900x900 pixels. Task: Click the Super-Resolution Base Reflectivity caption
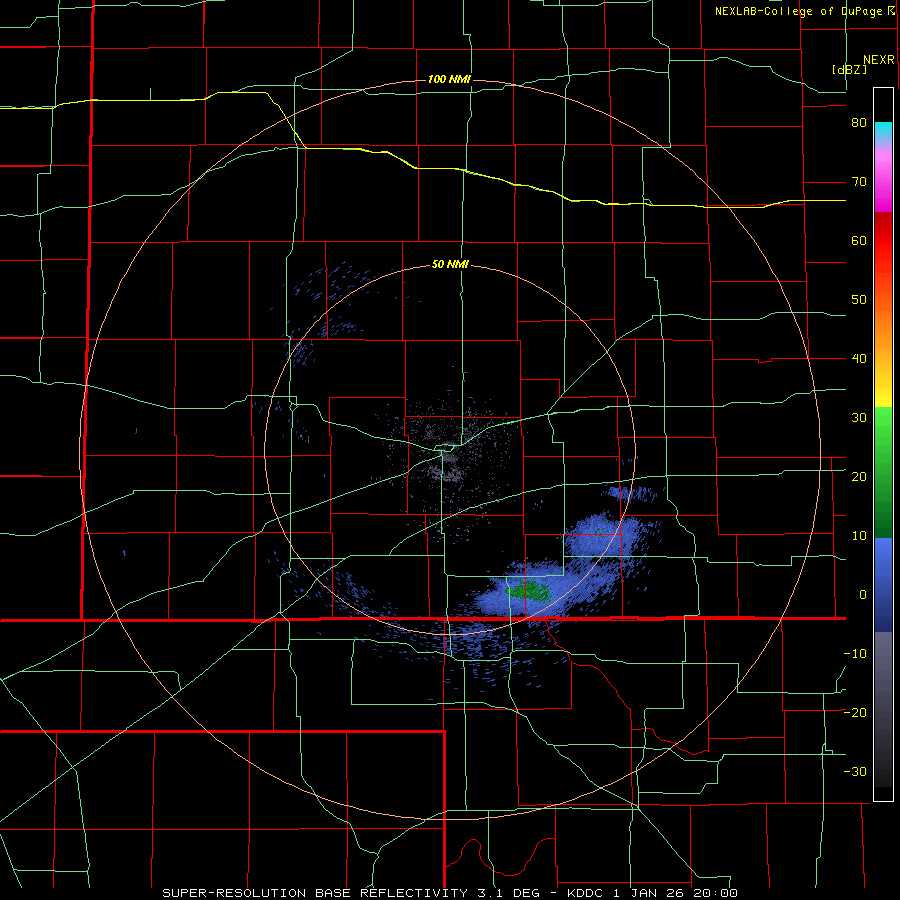click(449, 893)
